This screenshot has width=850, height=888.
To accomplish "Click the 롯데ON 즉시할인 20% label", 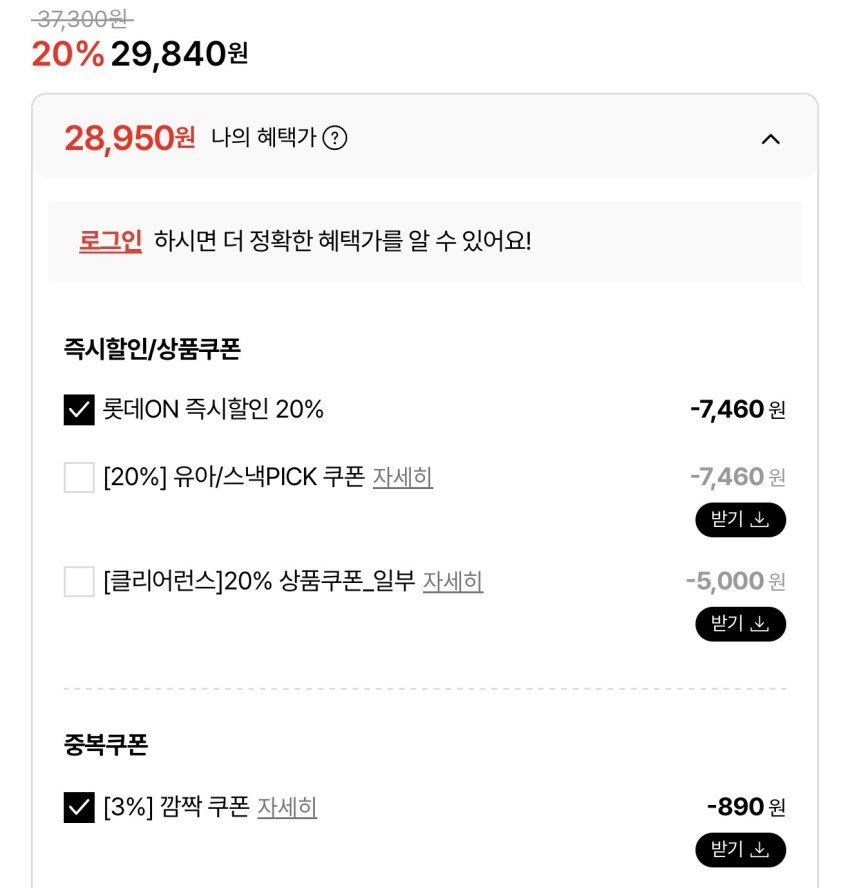I will (213, 410).
